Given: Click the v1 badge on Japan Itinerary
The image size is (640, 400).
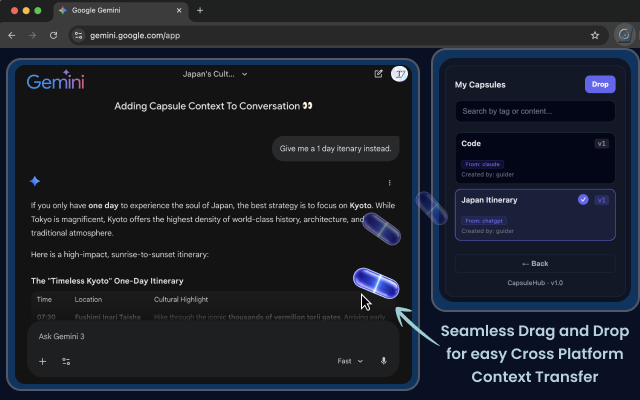Looking at the screenshot, I should pos(601,200).
